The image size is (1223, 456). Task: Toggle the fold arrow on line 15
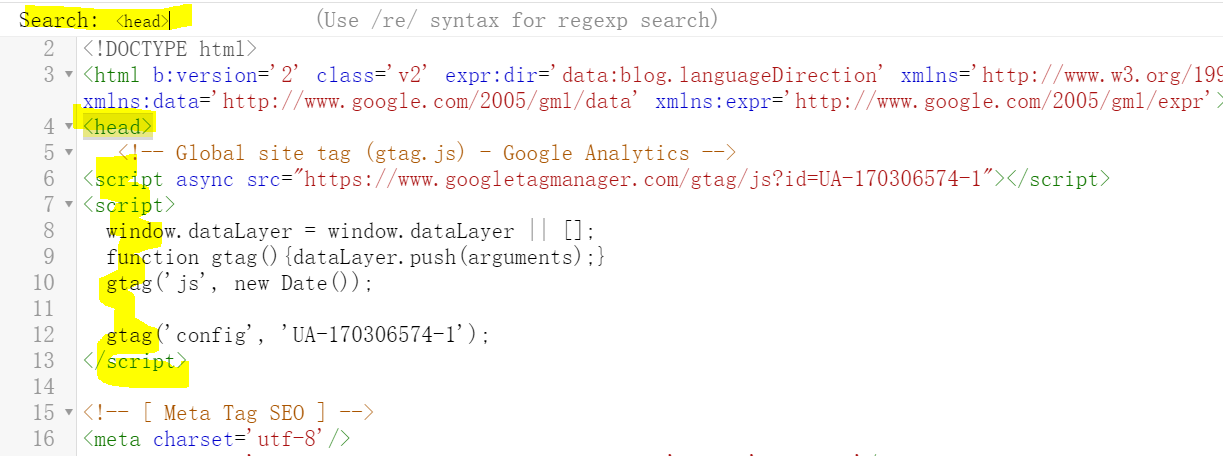[69, 412]
